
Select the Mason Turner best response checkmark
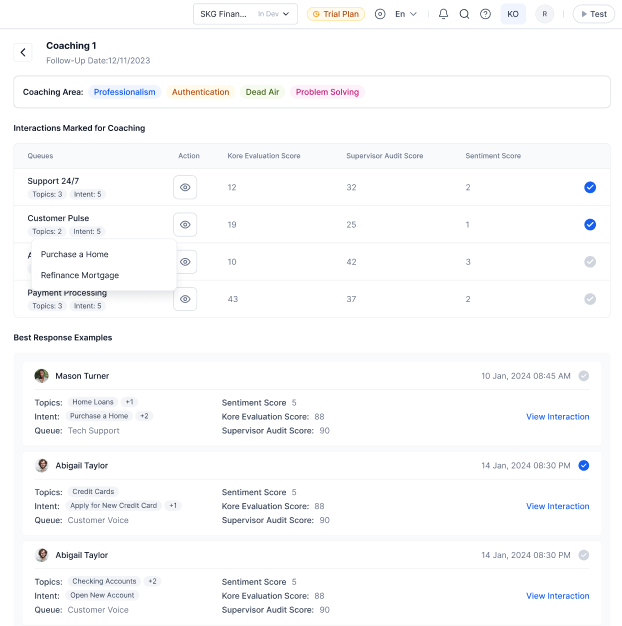coord(583,376)
